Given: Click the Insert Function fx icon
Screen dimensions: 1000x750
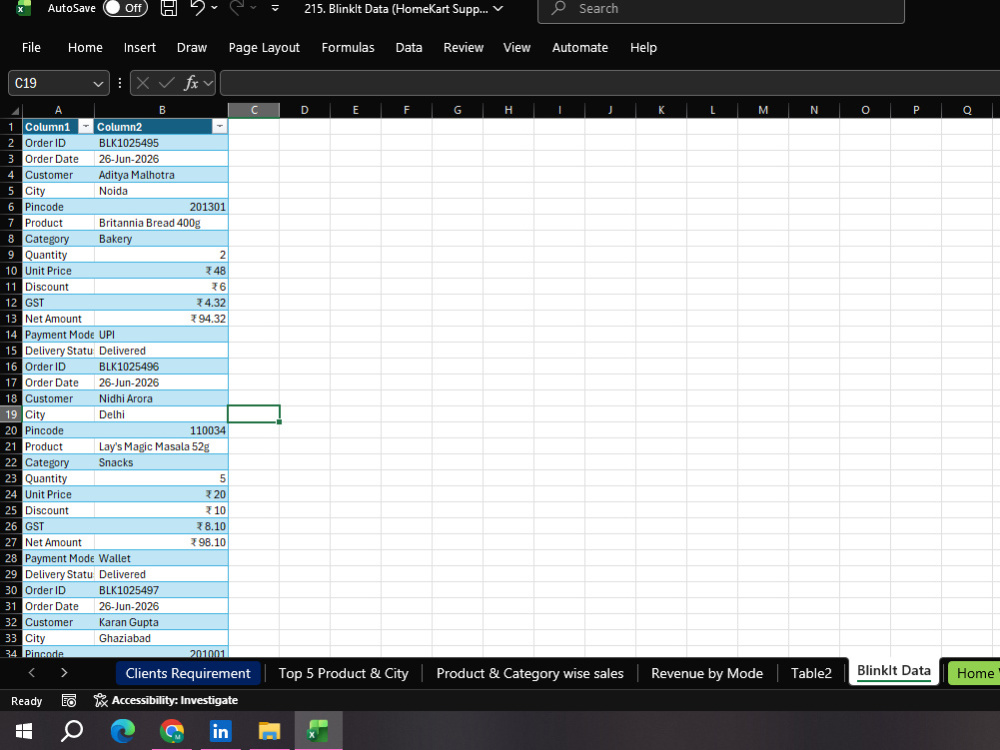Looking at the screenshot, I should pyautogui.click(x=191, y=84).
